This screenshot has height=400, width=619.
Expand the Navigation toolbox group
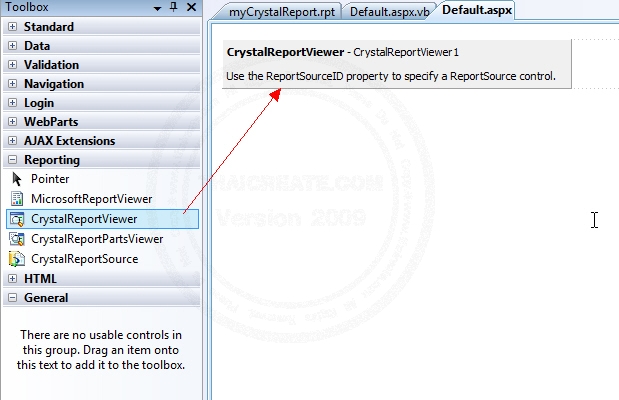(x=13, y=83)
